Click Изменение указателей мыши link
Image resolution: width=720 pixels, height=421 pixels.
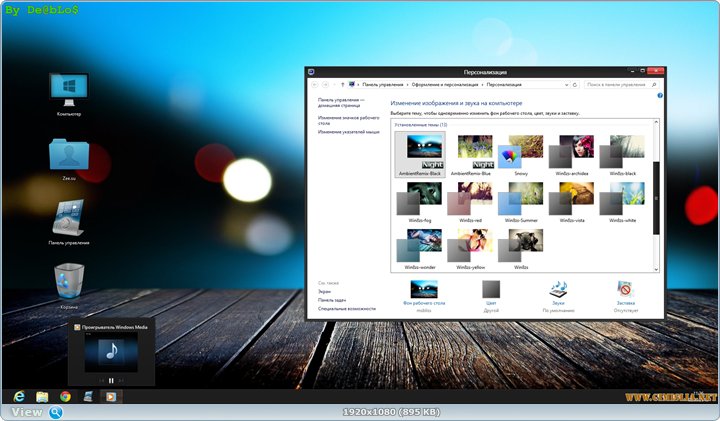click(349, 132)
